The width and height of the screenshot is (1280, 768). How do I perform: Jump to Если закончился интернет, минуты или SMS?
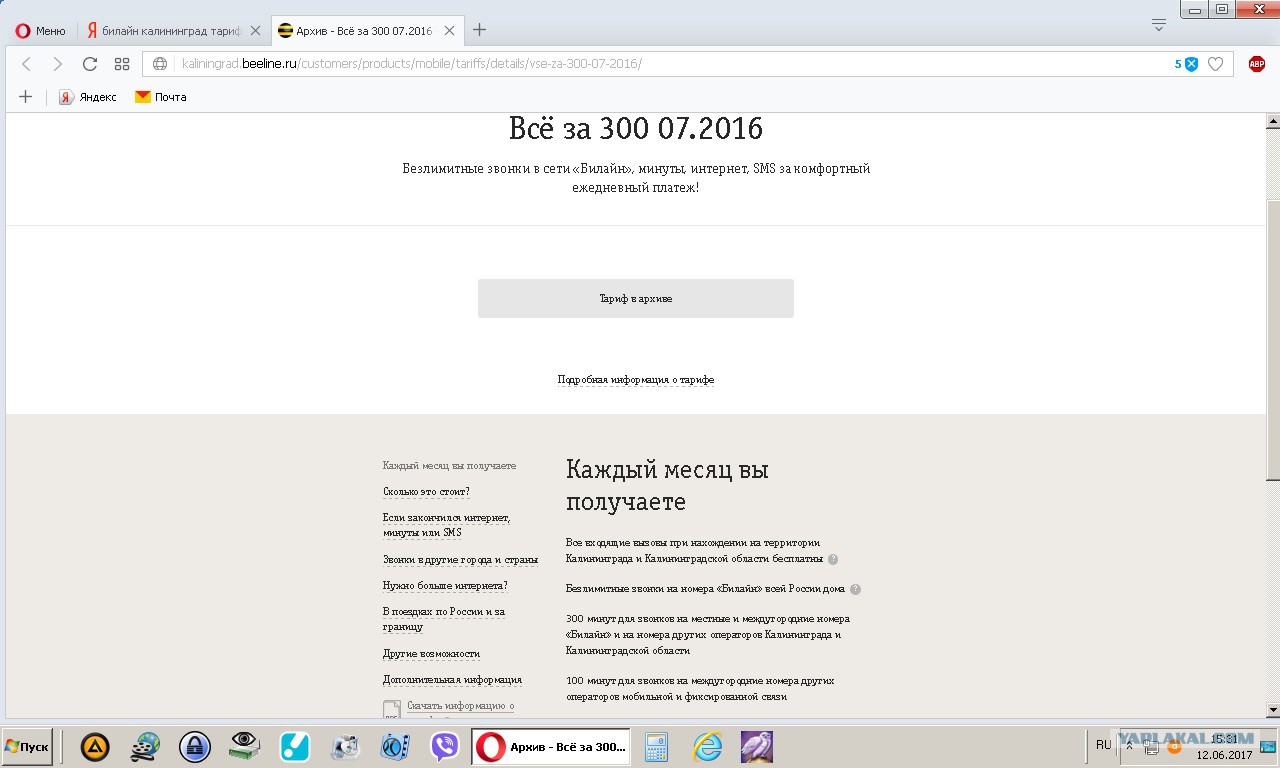tap(447, 525)
